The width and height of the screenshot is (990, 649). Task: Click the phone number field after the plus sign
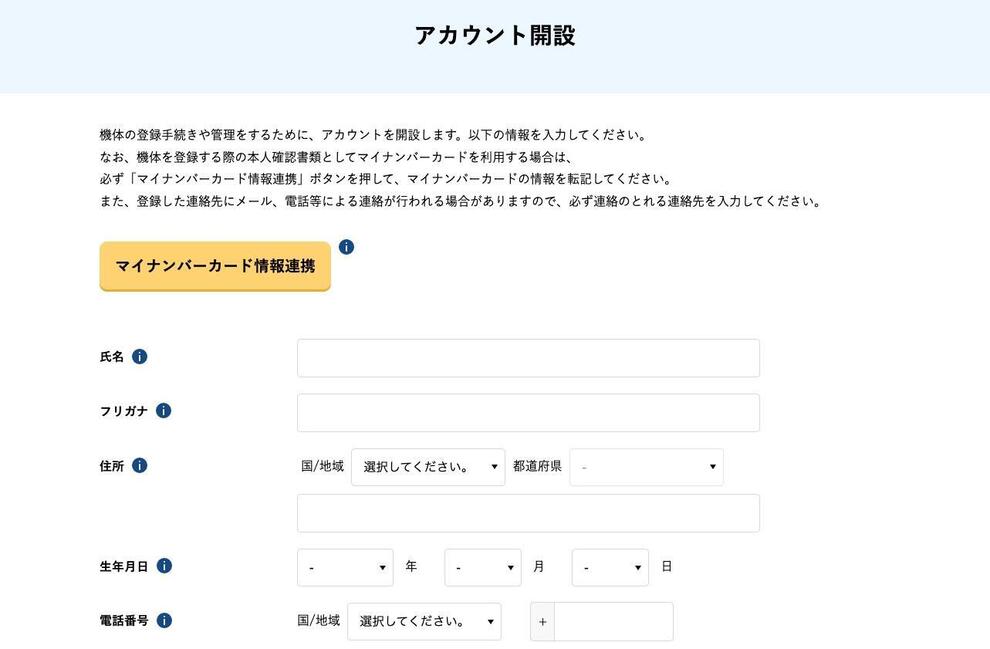(614, 622)
